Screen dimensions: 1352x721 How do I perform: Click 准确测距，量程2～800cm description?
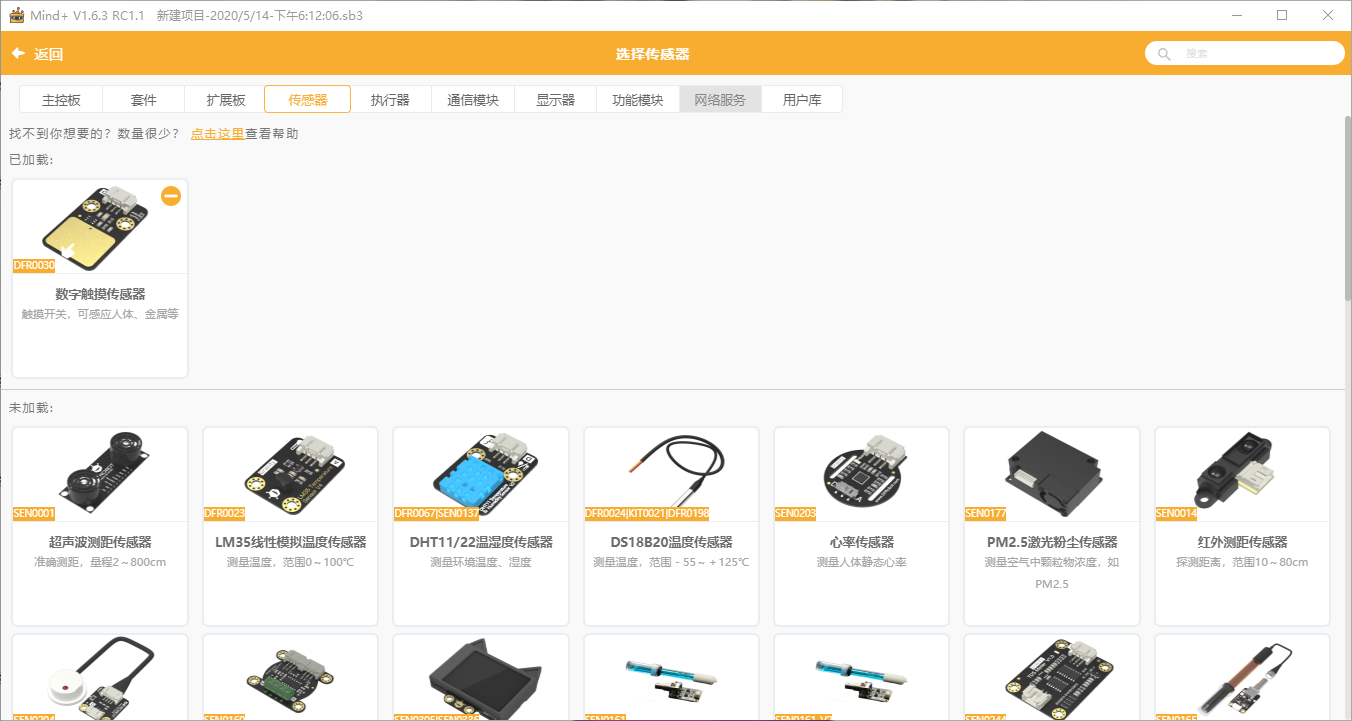pyautogui.click(x=100, y=562)
